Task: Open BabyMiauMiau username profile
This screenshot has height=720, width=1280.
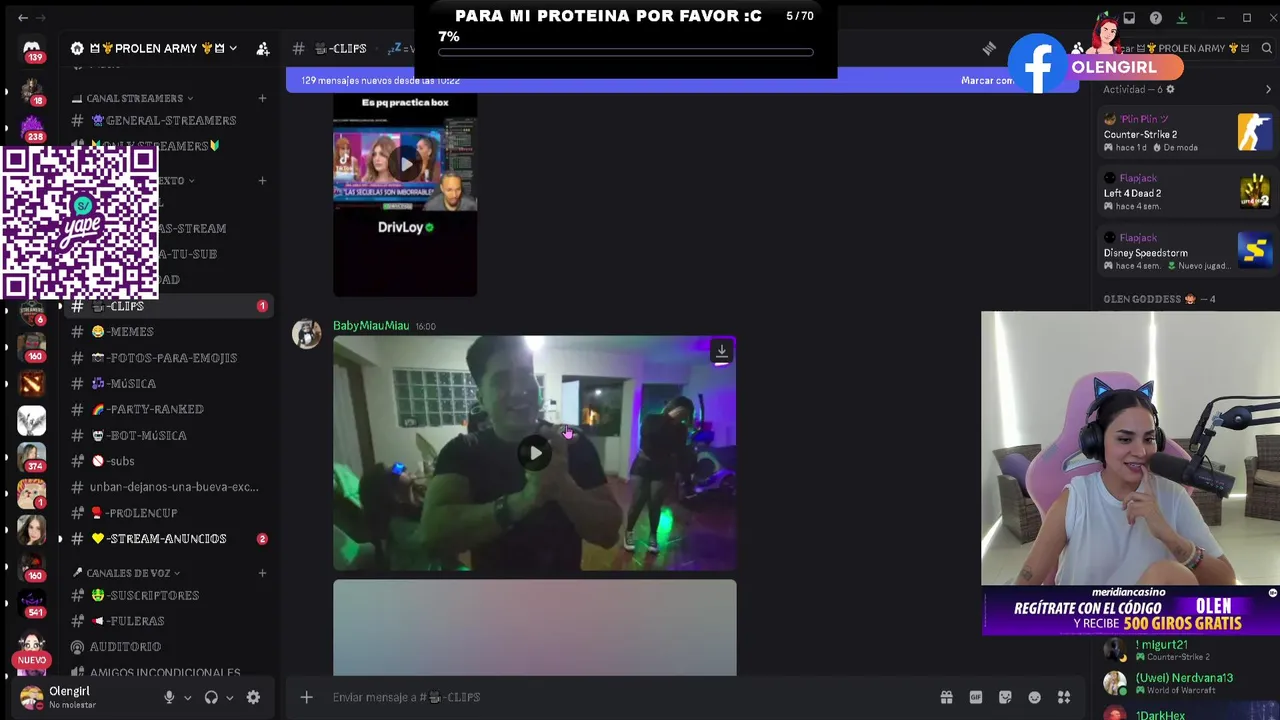Action: pyautogui.click(x=371, y=325)
